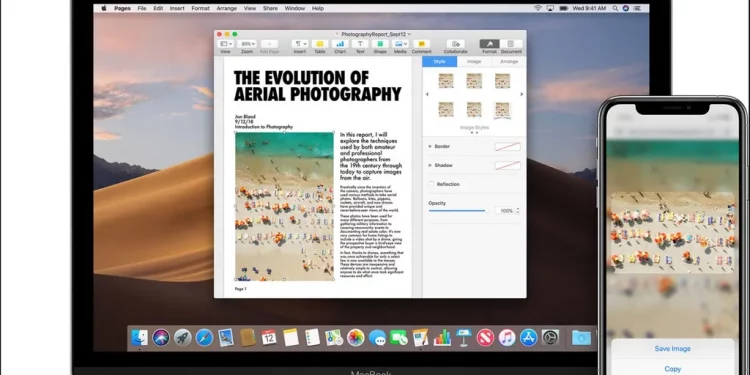This screenshot has width=750, height=375.
Task: Click the Spotlight search icon
Action: 616,8
